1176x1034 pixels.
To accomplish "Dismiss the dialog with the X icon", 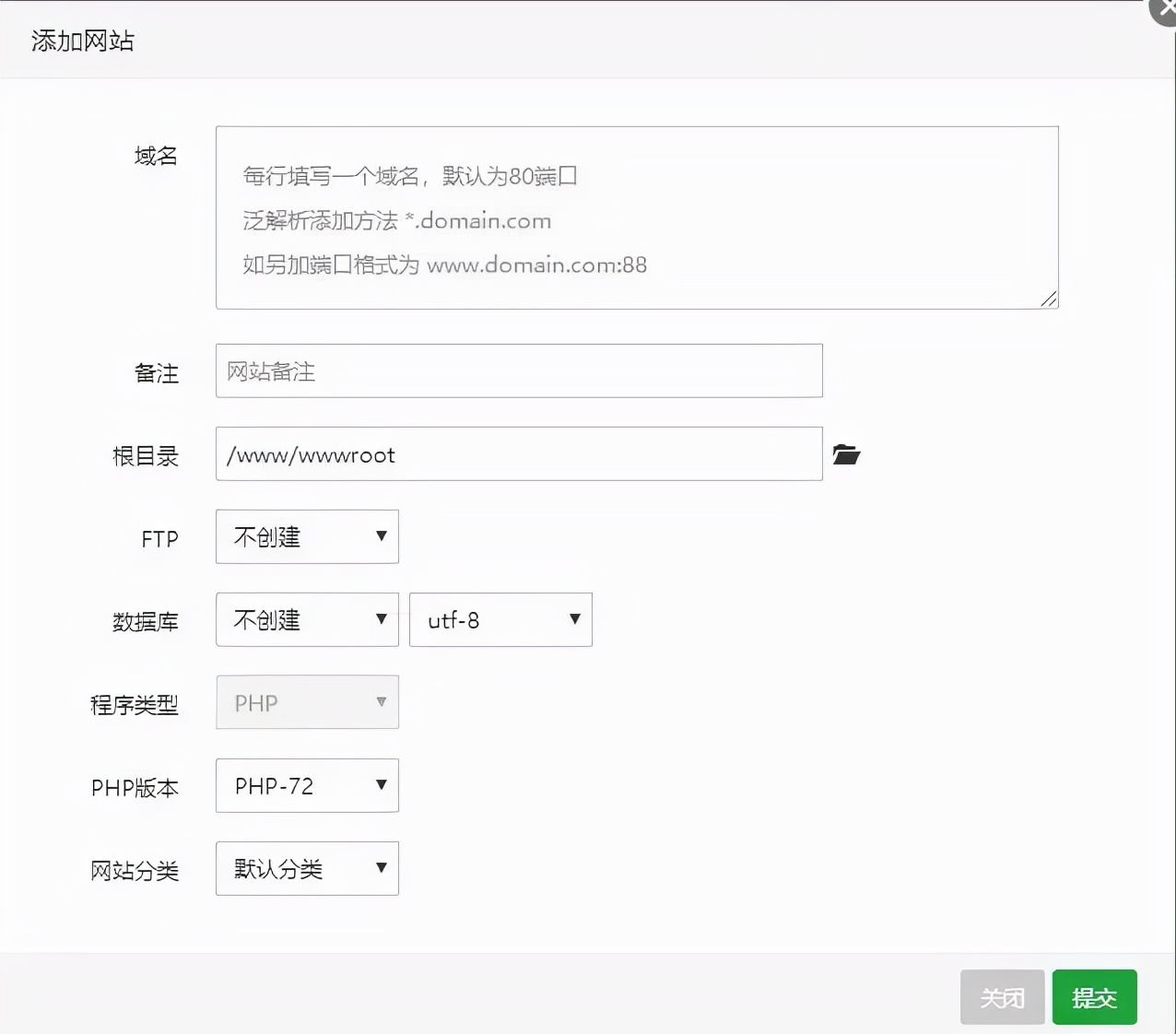I will click(x=1162, y=11).
